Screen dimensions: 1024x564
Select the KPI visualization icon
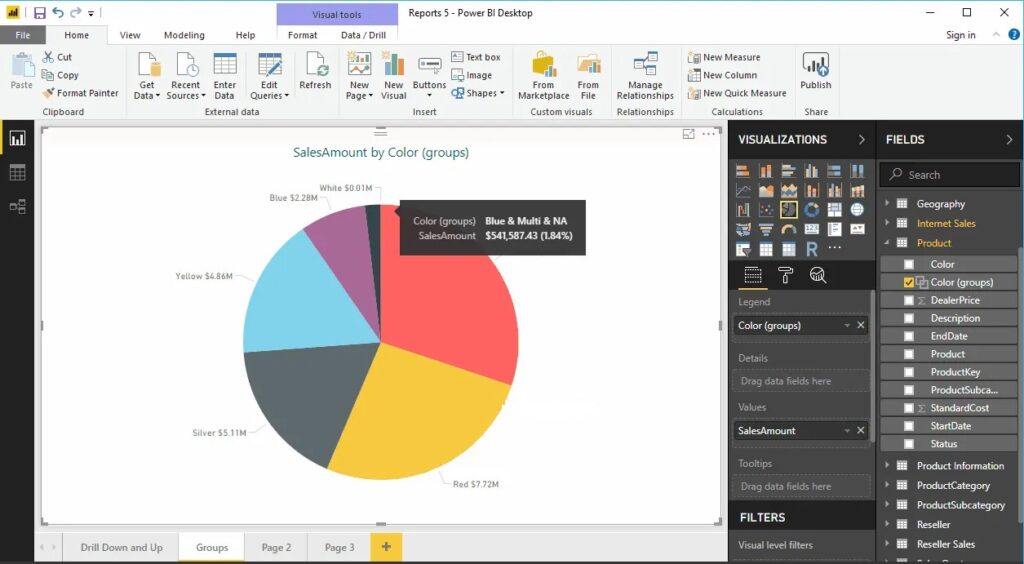click(857, 229)
